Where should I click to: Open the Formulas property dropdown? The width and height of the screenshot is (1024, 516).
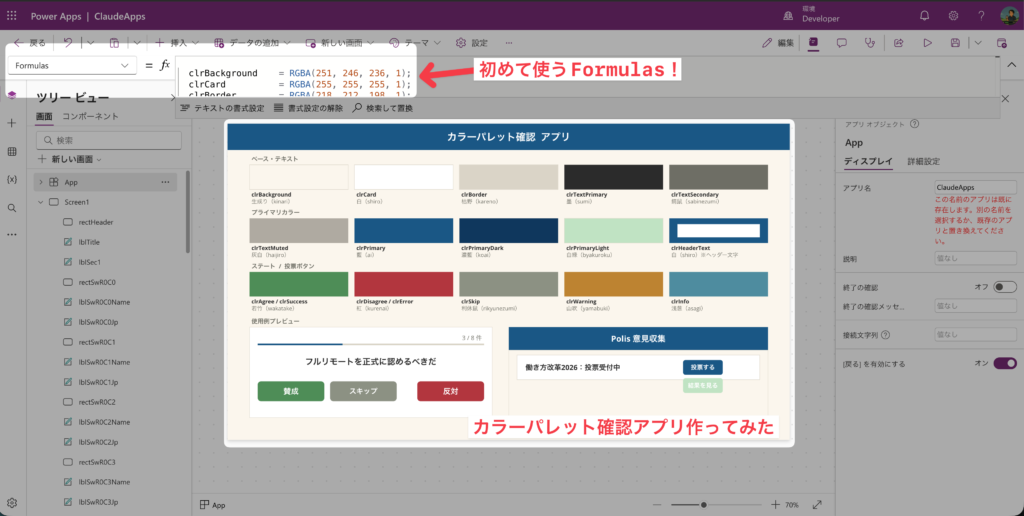pyautogui.click(x=70, y=65)
